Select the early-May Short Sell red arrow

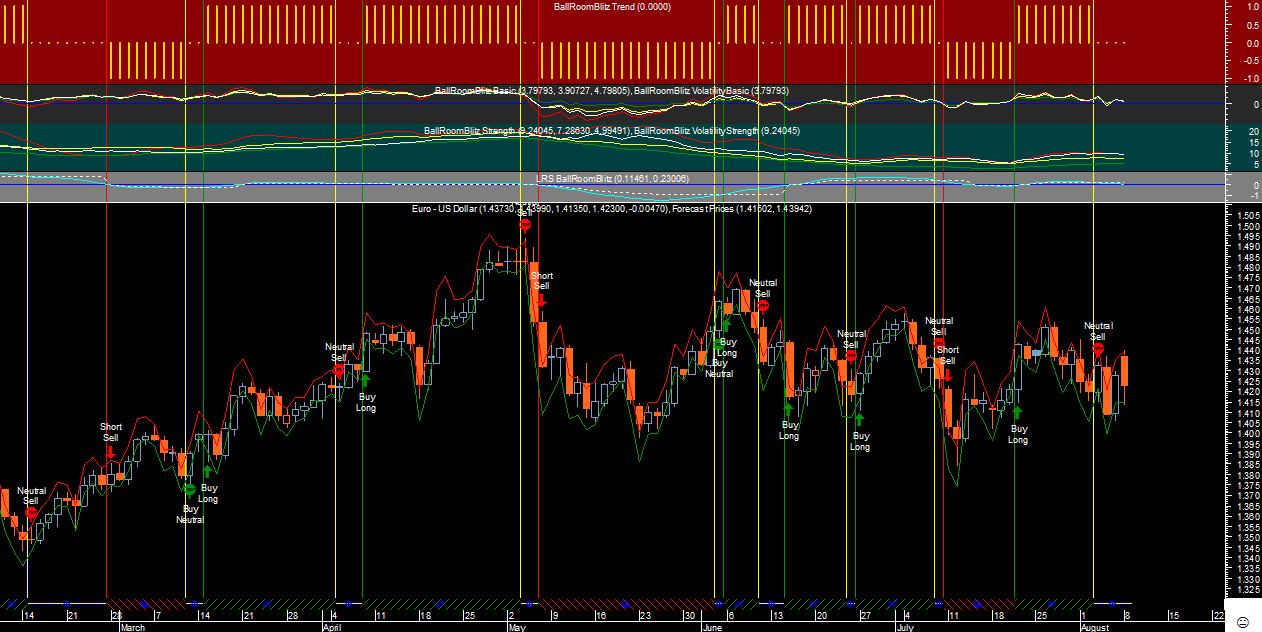tap(541, 299)
